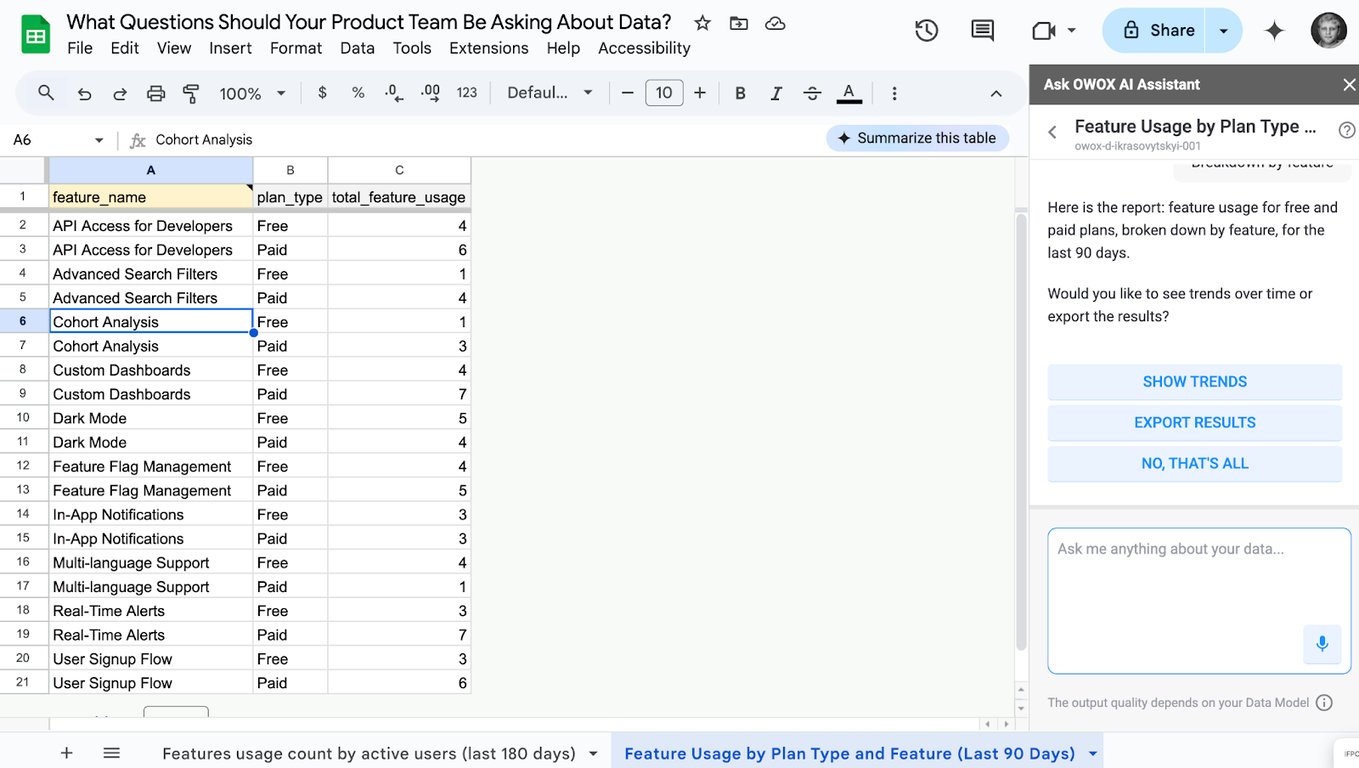The width and height of the screenshot is (1359, 768).
Task: Click the search menus magnifier icon
Action: [x=46, y=93]
